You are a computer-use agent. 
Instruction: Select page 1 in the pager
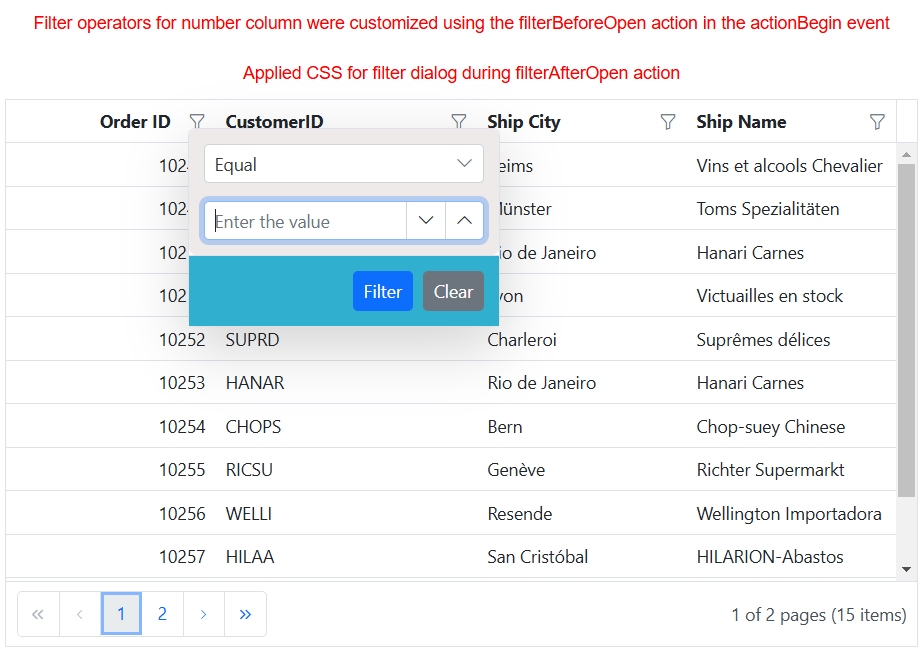(x=121, y=615)
